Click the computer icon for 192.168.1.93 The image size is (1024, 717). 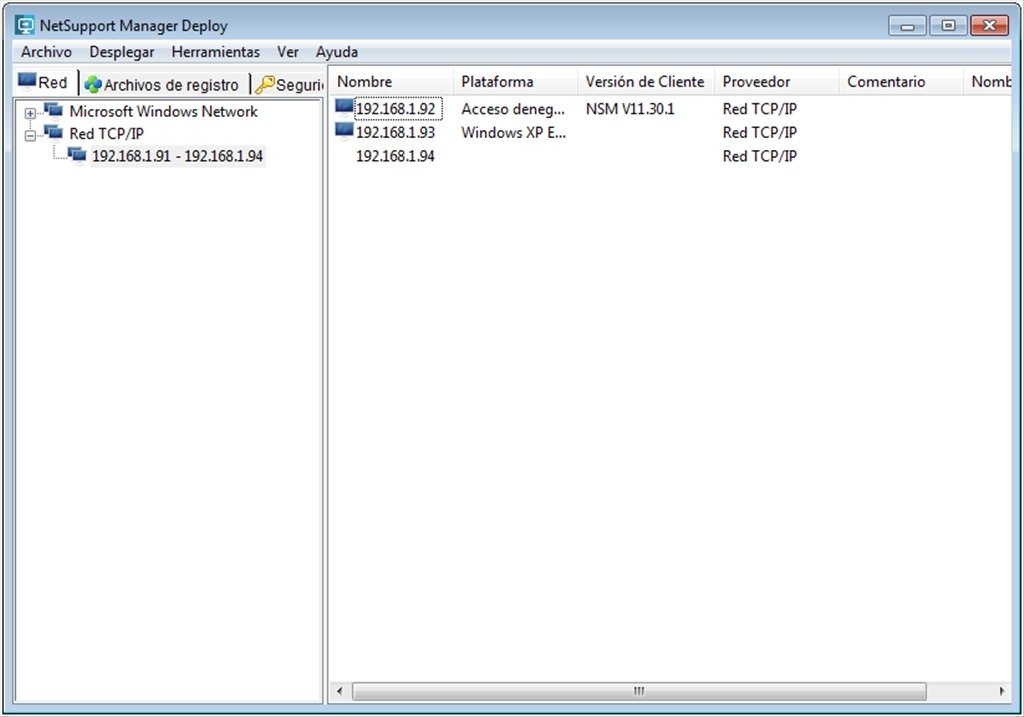point(344,130)
